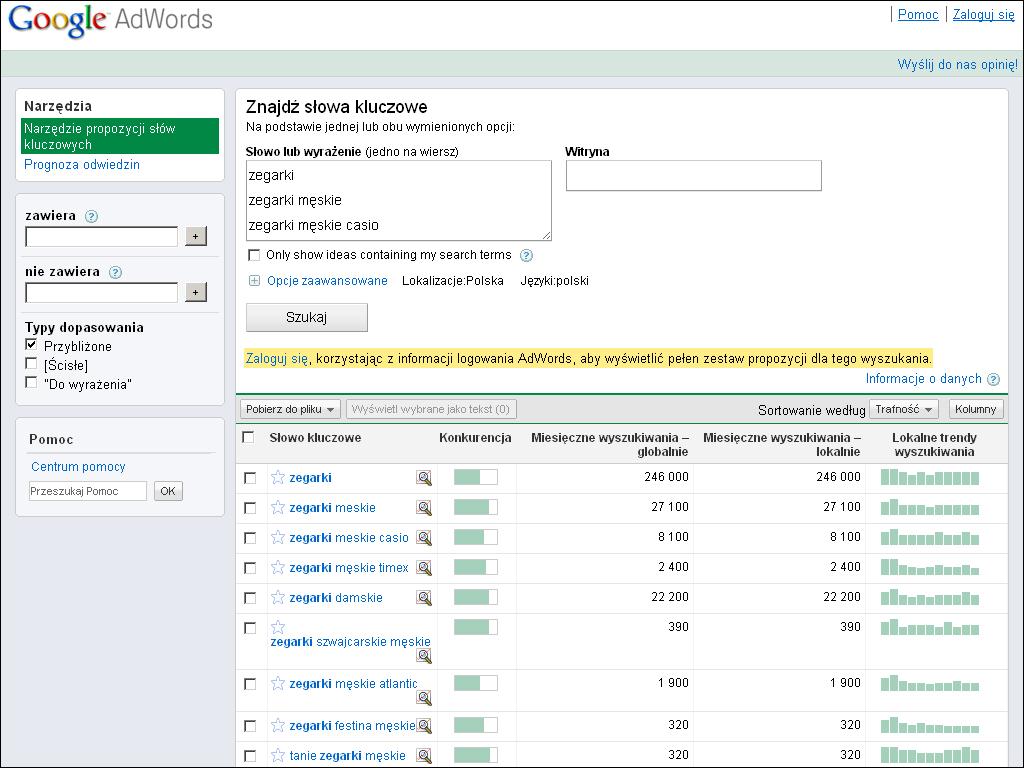The image size is (1024, 768).
Task: Click 'Zaloguj się' in yellow notice
Action: (277, 359)
